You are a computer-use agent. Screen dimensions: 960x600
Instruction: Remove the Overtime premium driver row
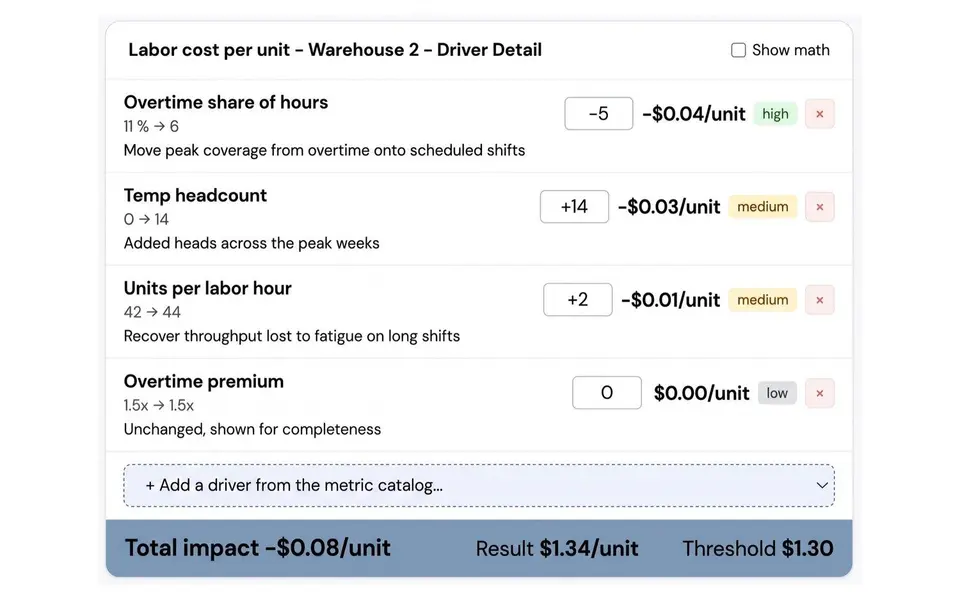[820, 393]
